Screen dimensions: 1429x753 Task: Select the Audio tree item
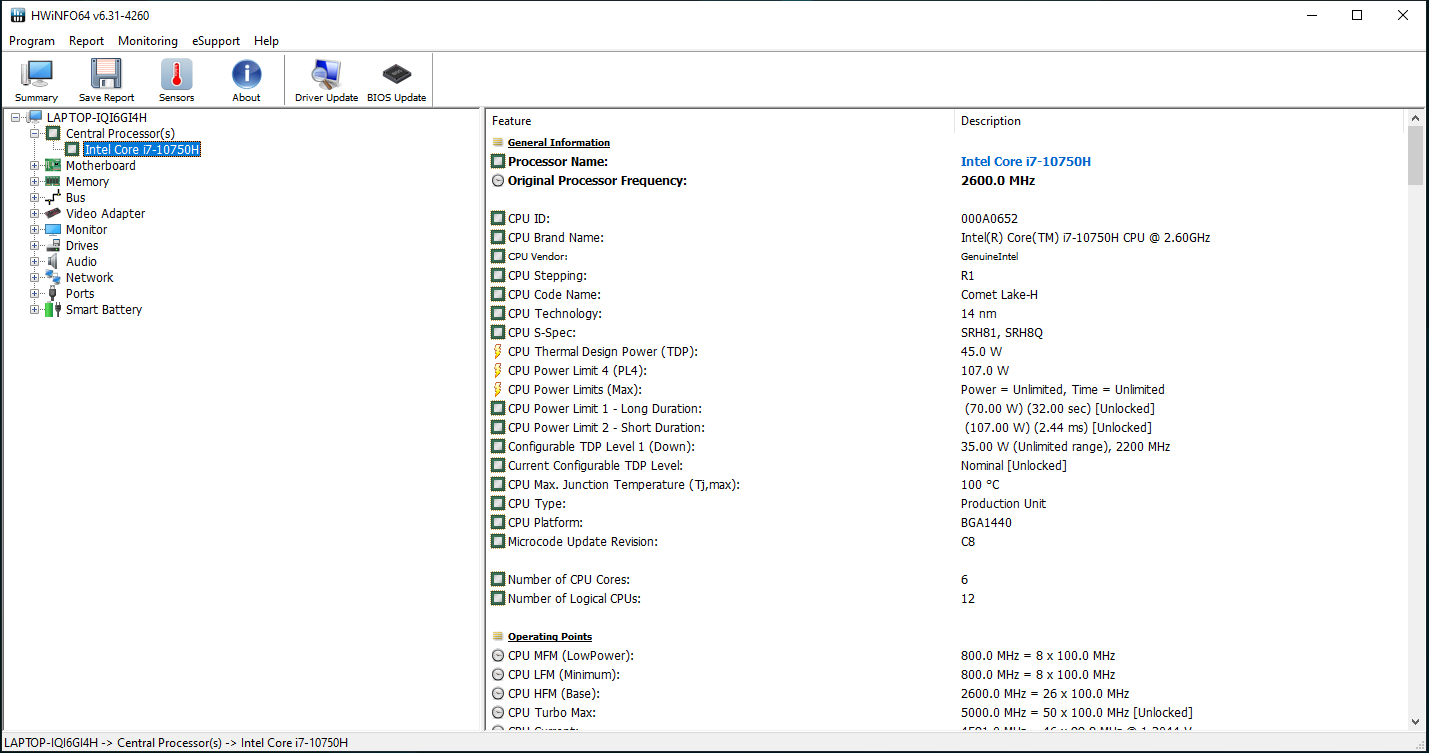[81, 262]
